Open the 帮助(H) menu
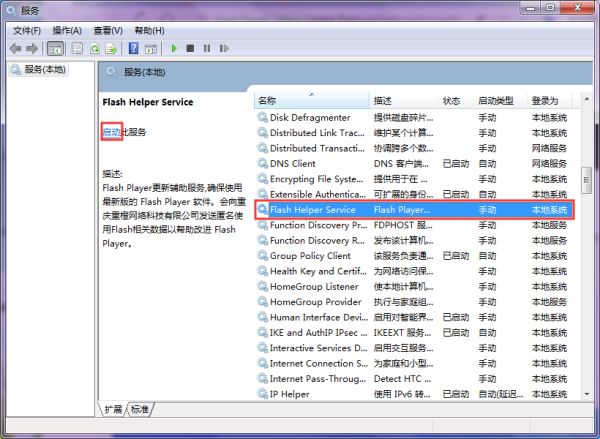Viewport: 600px width, 439px height. click(150, 31)
